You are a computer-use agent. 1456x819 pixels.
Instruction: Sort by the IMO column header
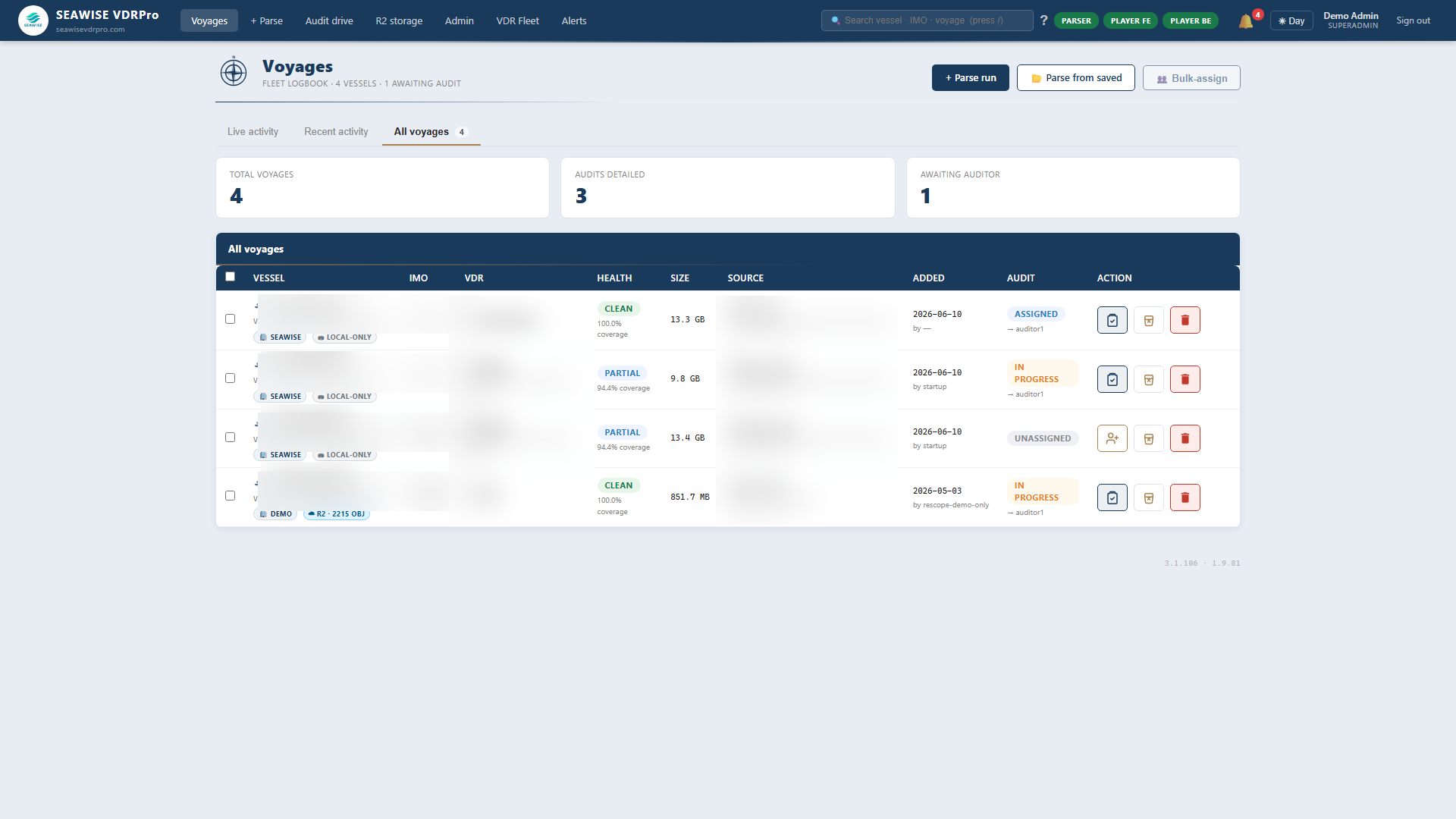[419, 278]
